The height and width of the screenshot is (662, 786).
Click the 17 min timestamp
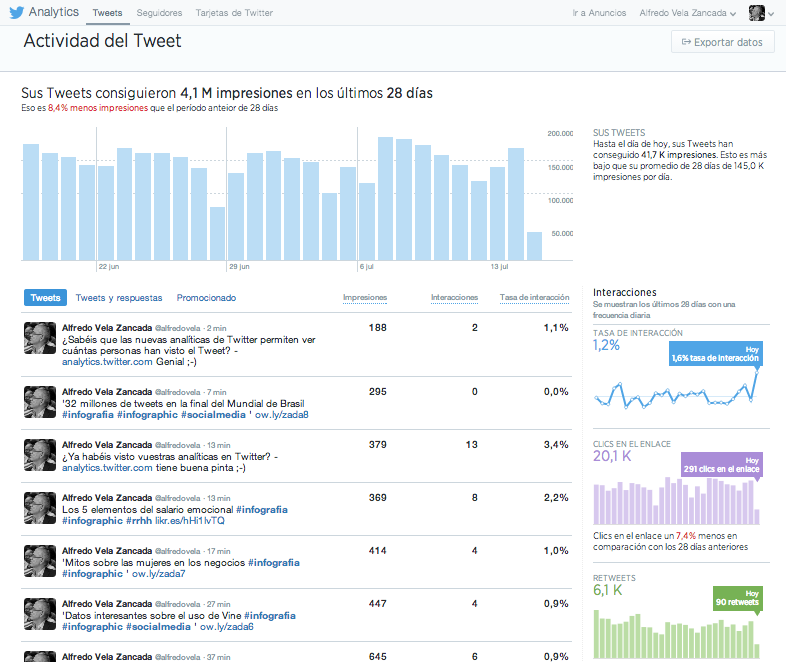pyautogui.click(x=219, y=551)
